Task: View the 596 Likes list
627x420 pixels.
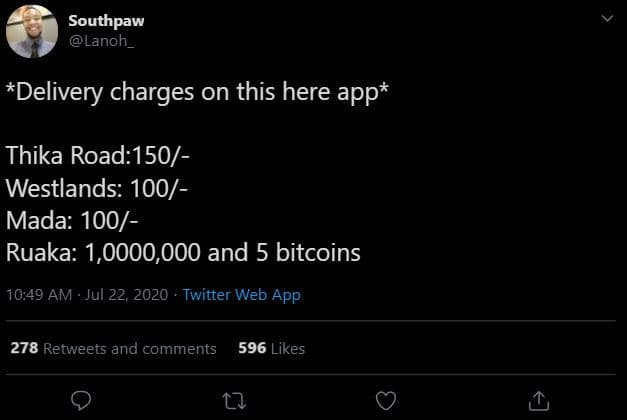Action: (x=271, y=348)
